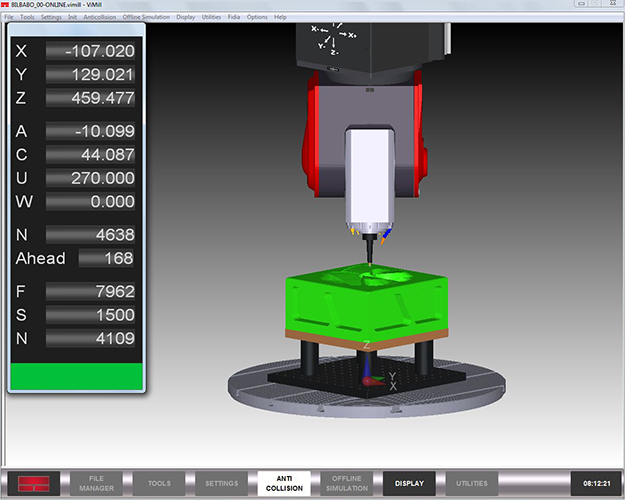Click the green status bar in panel
This screenshot has height=500, width=625.
[77, 376]
